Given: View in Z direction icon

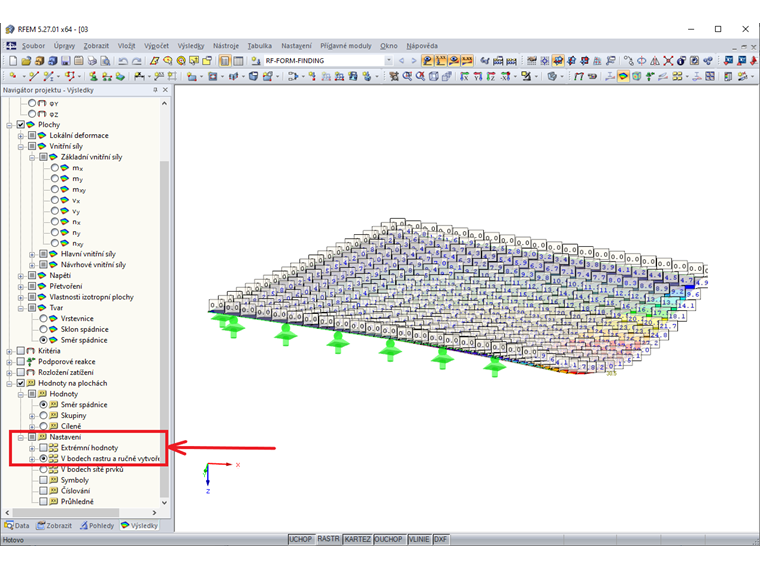Looking at the screenshot, I should (491, 76).
